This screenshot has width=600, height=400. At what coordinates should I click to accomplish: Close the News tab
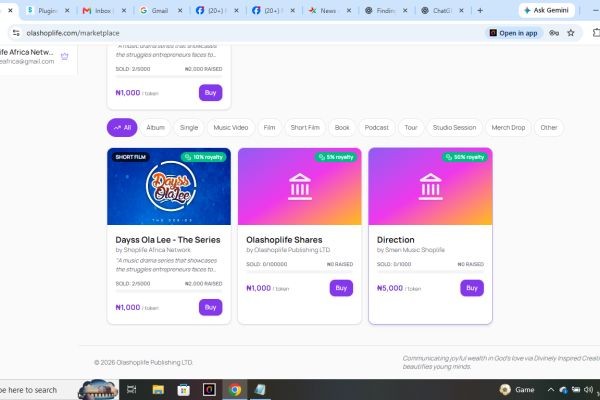point(349,11)
